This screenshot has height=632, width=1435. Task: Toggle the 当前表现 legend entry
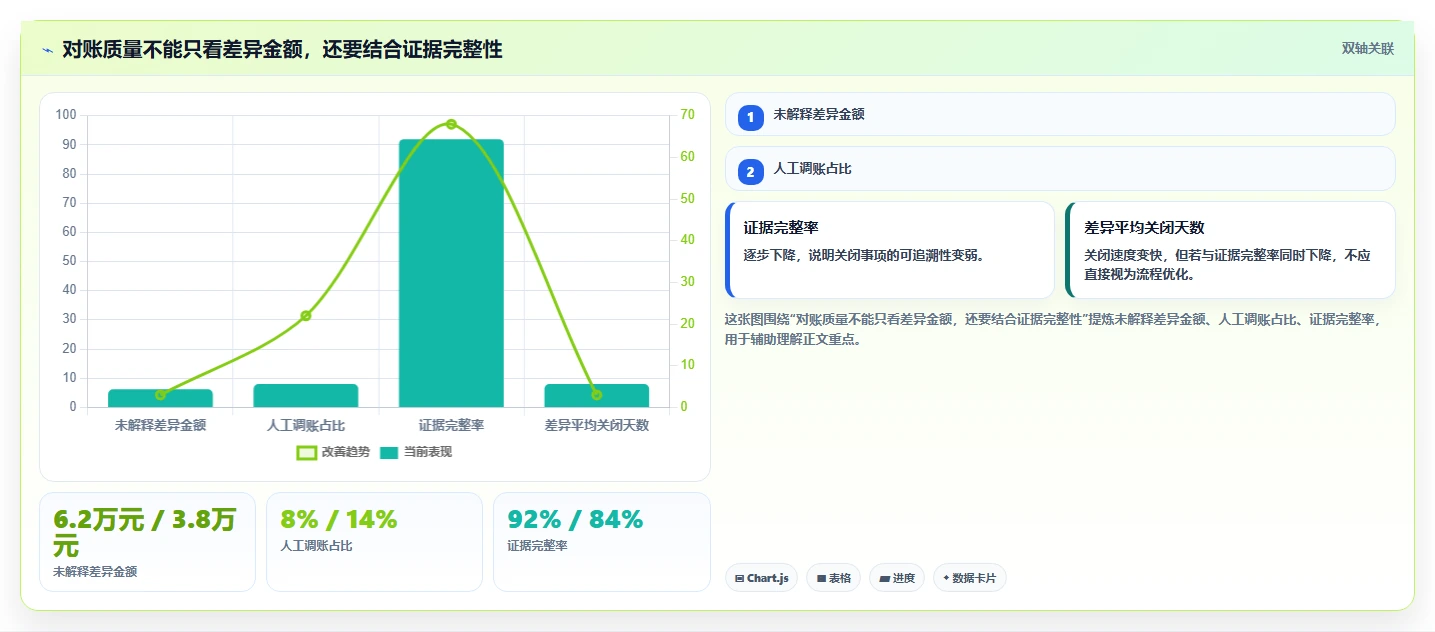click(x=416, y=452)
